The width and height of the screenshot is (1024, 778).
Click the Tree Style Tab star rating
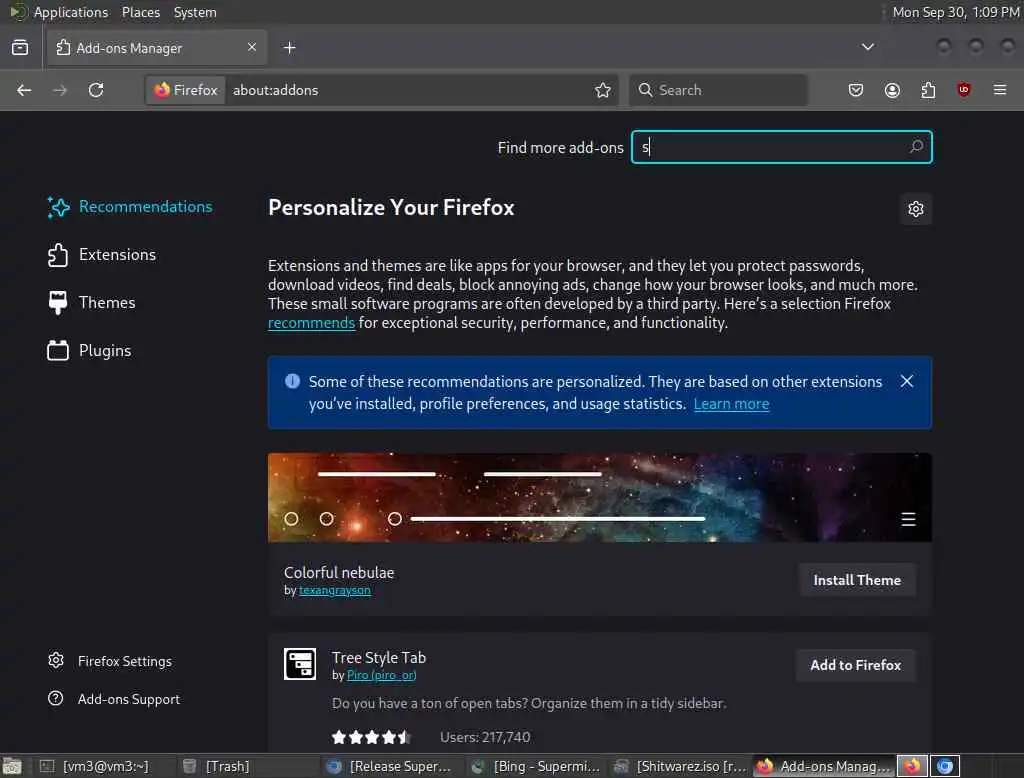coord(372,737)
